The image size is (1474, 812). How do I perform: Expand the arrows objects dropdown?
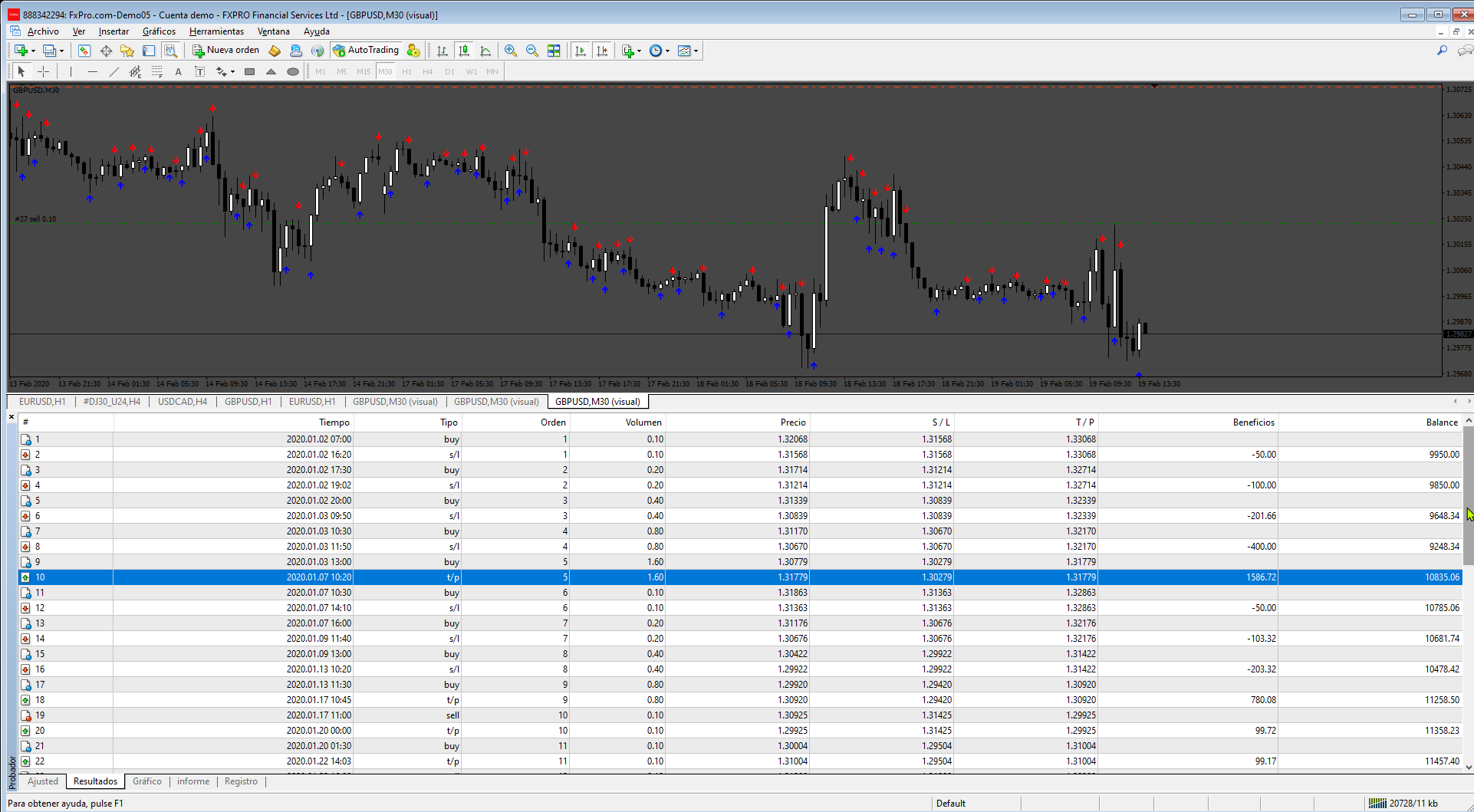coord(232,72)
